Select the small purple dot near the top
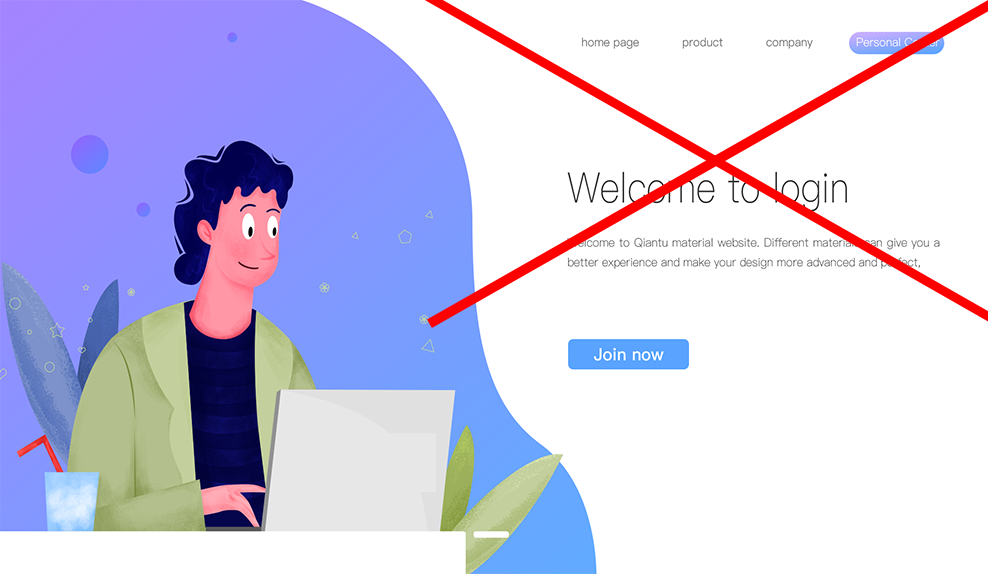The height and width of the screenshot is (574, 988). [x=232, y=37]
